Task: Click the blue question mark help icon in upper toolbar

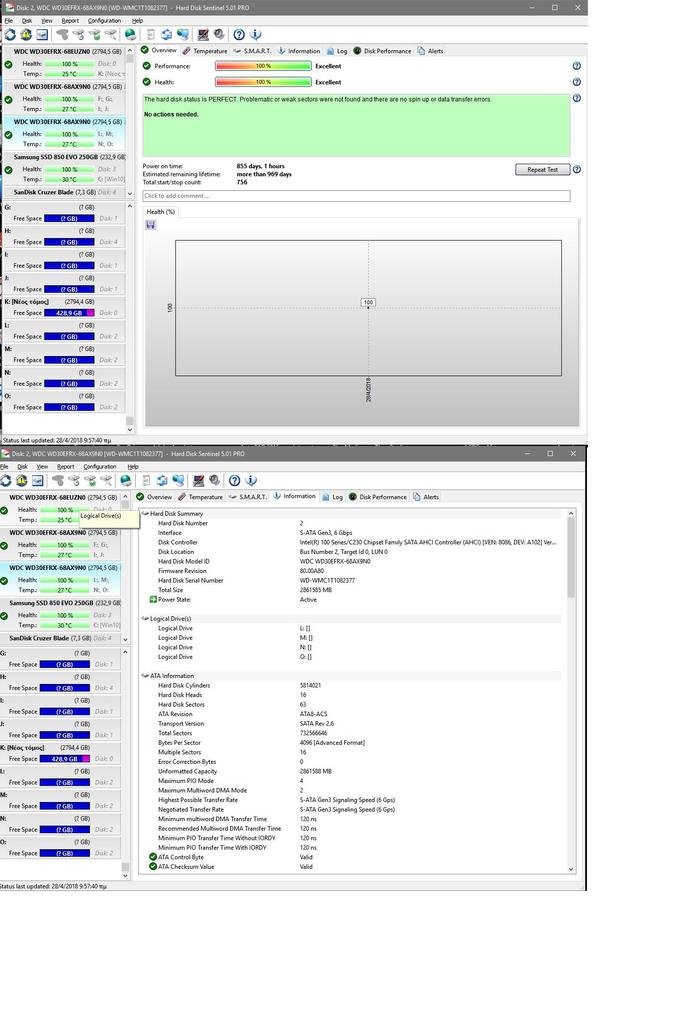Action: (x=239, y=35)
